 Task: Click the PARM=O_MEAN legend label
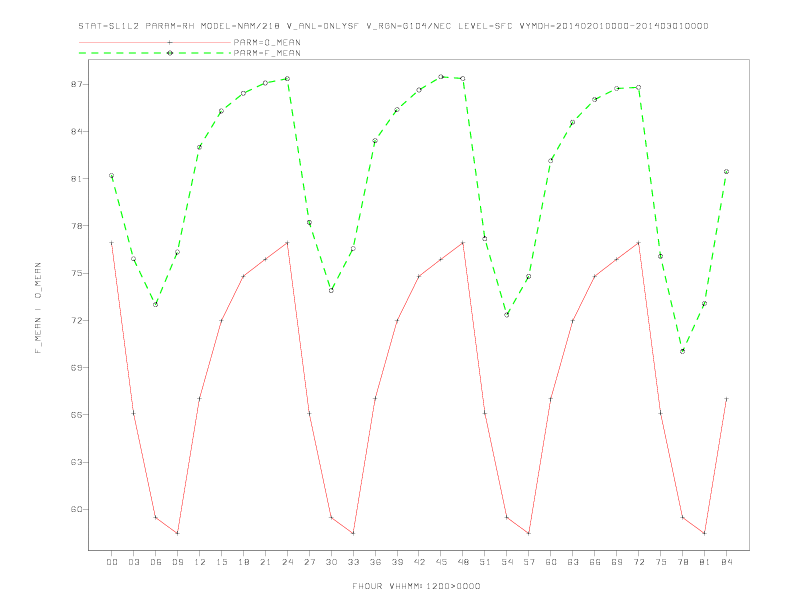pos(267,42)
